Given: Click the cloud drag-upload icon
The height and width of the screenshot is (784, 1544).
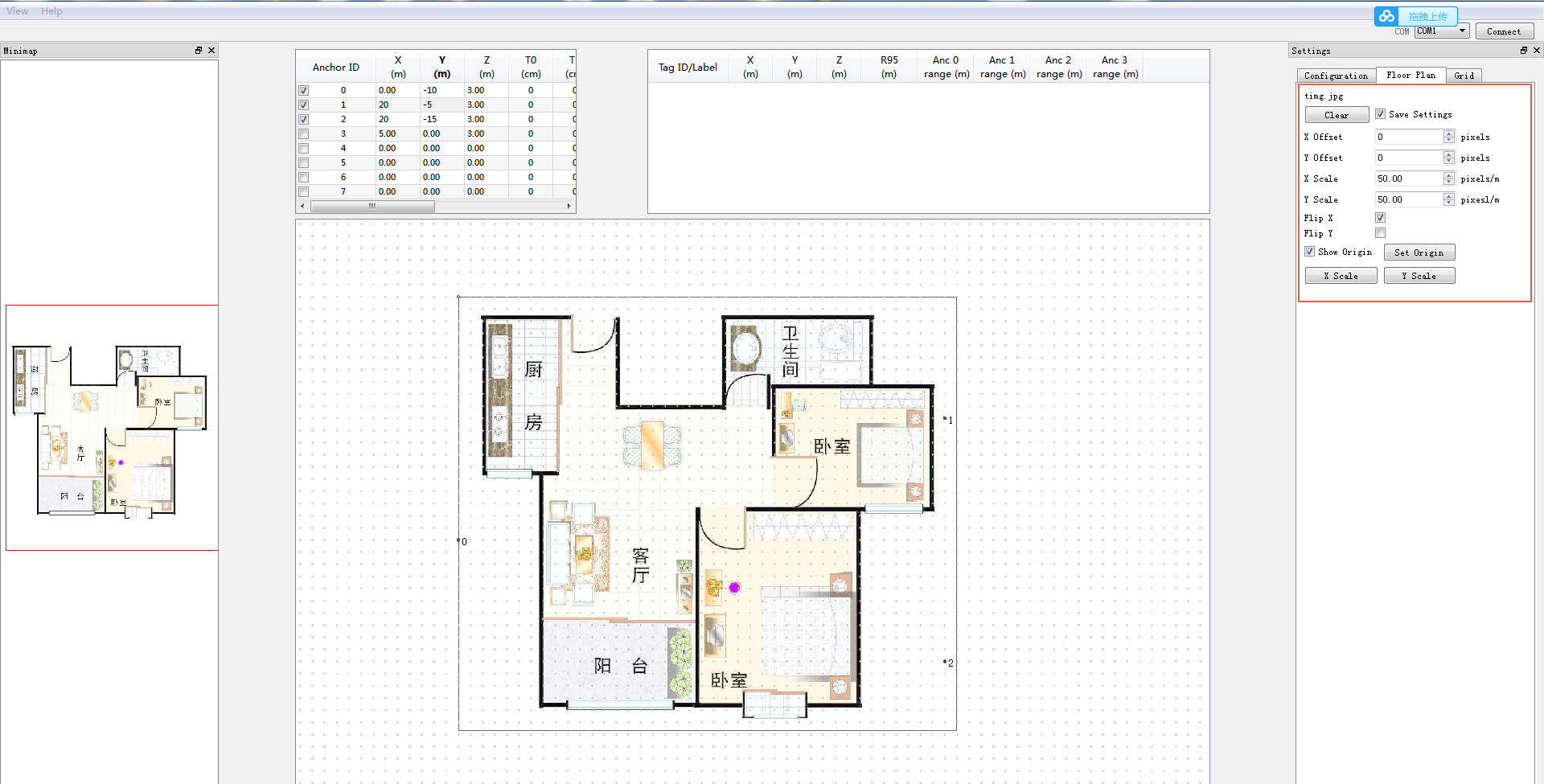Looking at the screenshot, I should [1386, 16].
